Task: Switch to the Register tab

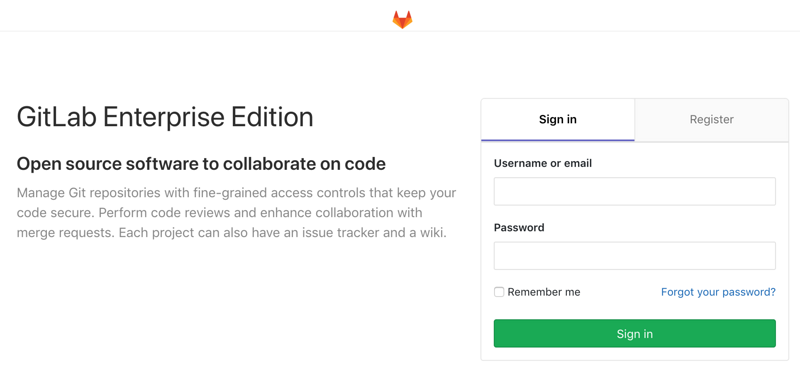Action: coord(712,119)
